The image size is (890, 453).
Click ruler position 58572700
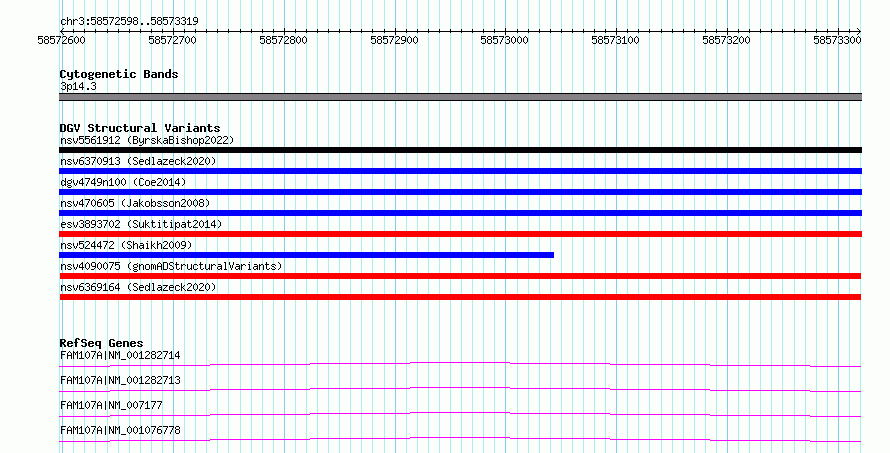(x=172, y=40)
